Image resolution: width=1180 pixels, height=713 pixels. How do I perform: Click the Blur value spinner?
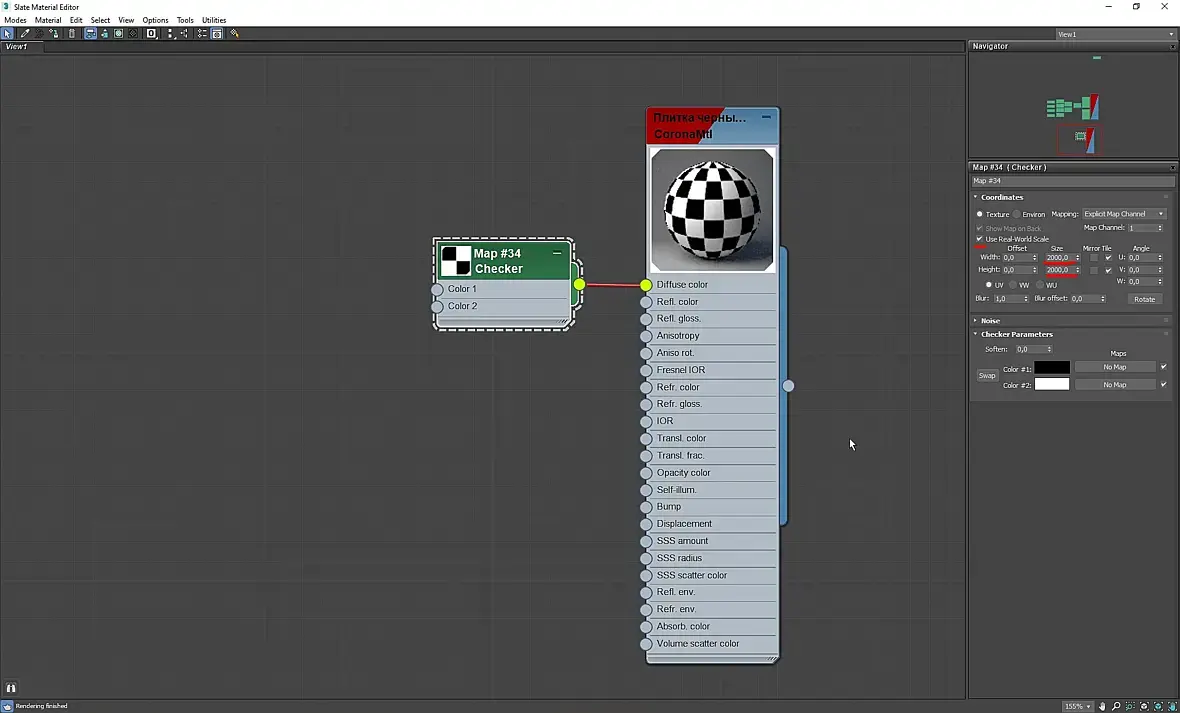tap(1025, 299)
